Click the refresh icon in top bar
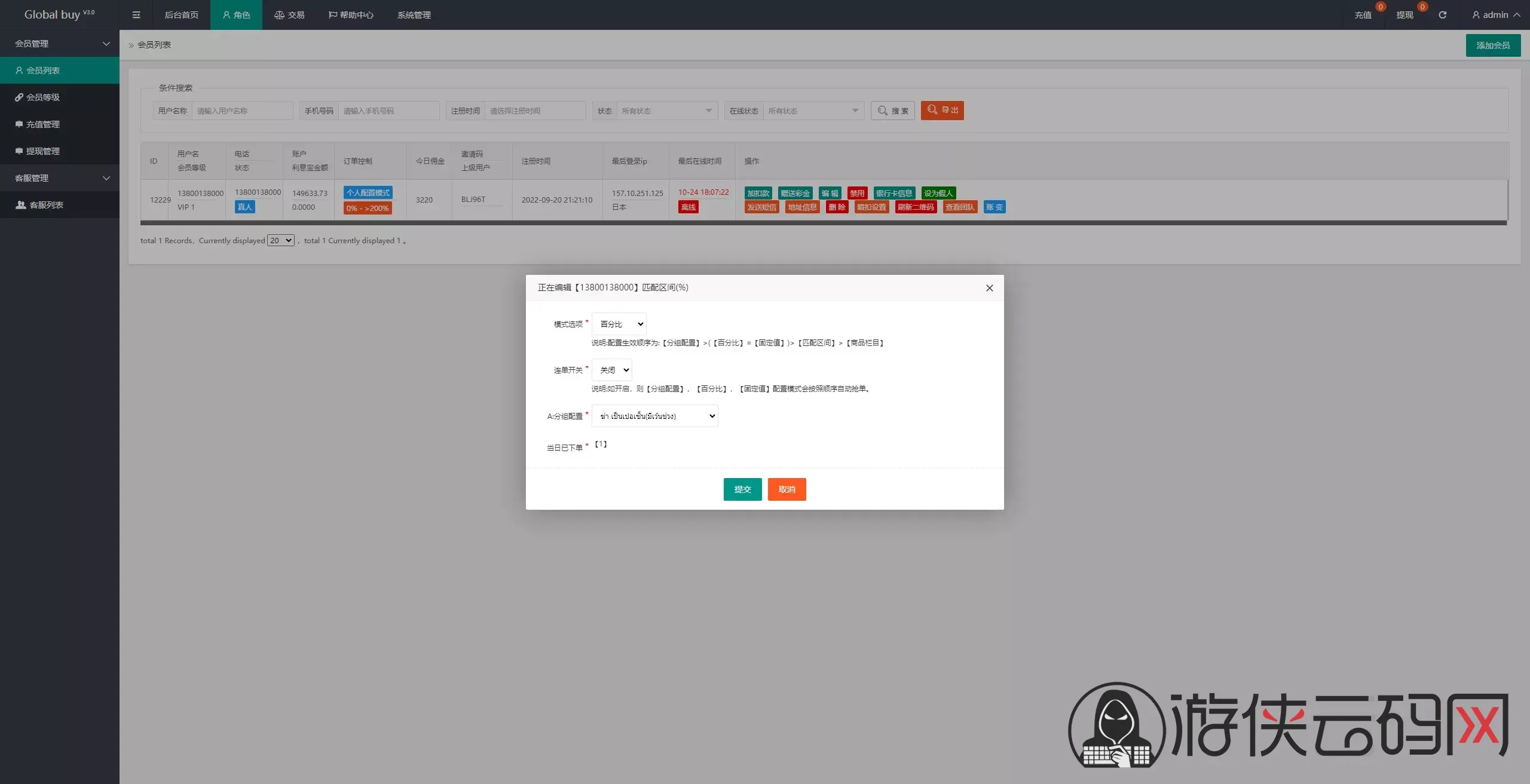 1442,15
